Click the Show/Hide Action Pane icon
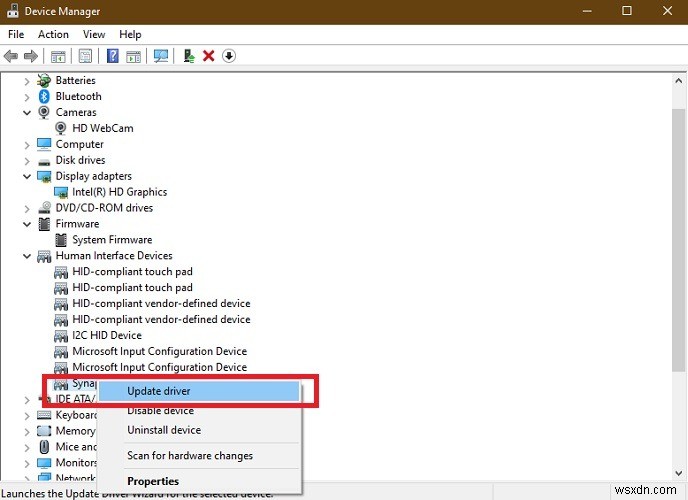 click(x=133, y=56)
